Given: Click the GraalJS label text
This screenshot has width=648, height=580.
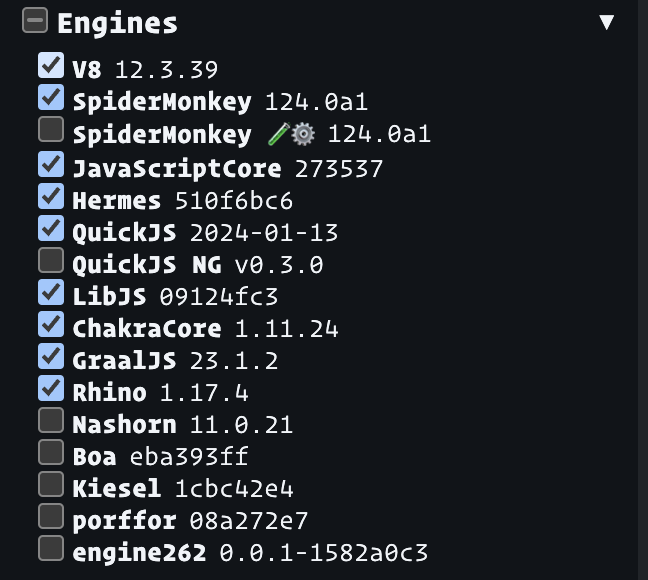Looking at the screenshot, I should click(x=124, y=361).
